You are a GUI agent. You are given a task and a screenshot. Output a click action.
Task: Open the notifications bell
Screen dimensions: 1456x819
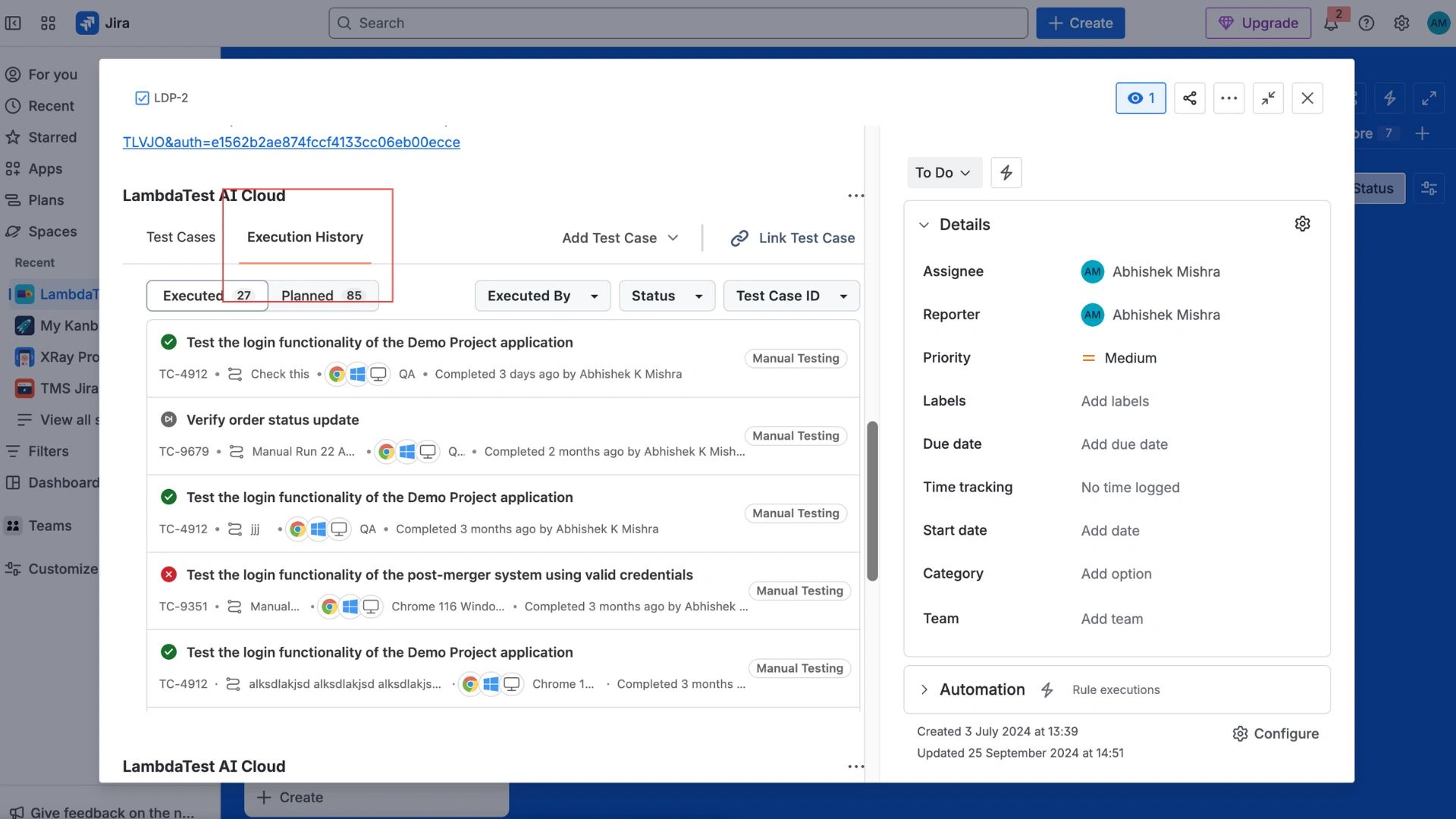[x=1331, y=24]
